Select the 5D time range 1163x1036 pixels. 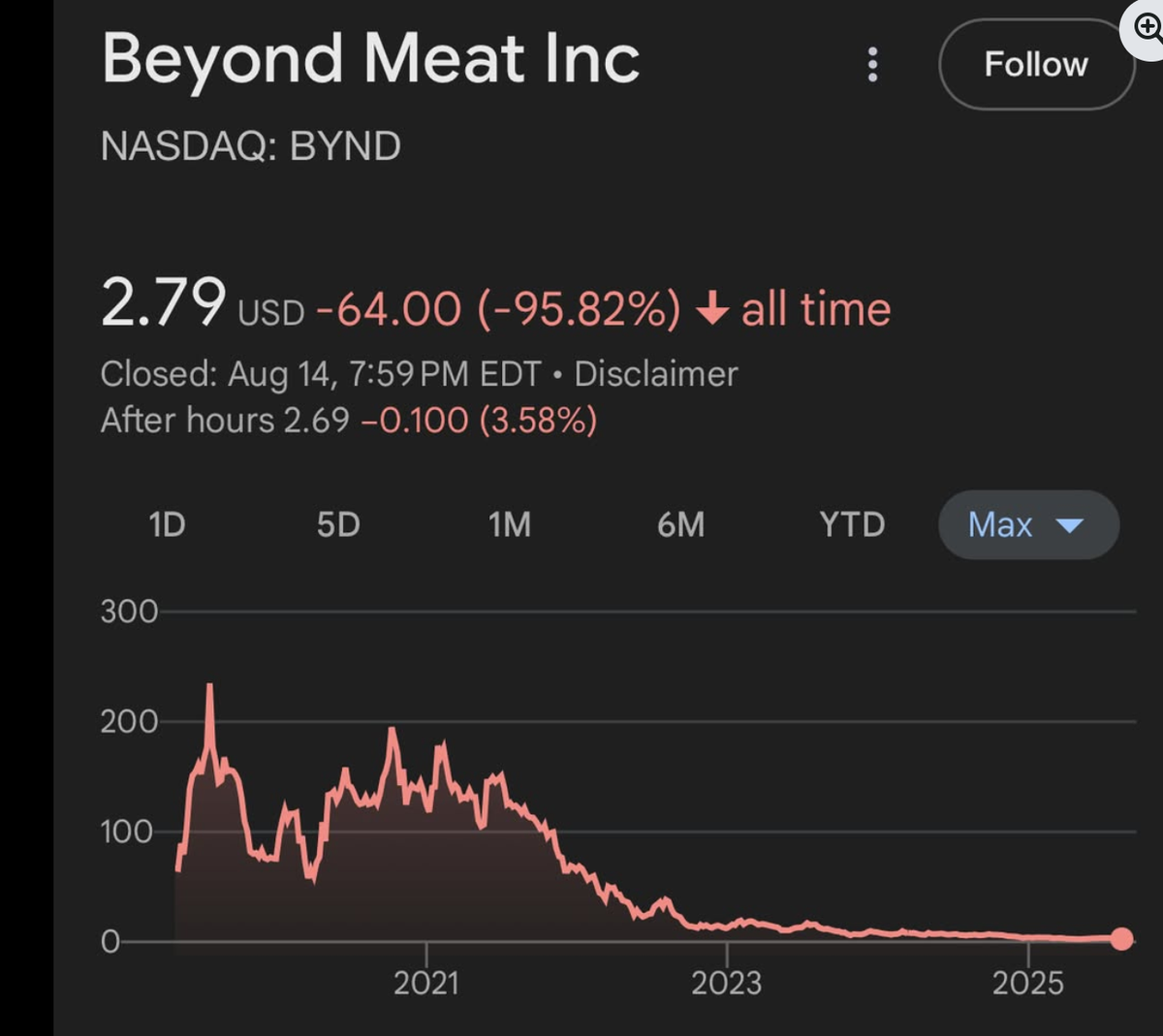click(338, 524)
